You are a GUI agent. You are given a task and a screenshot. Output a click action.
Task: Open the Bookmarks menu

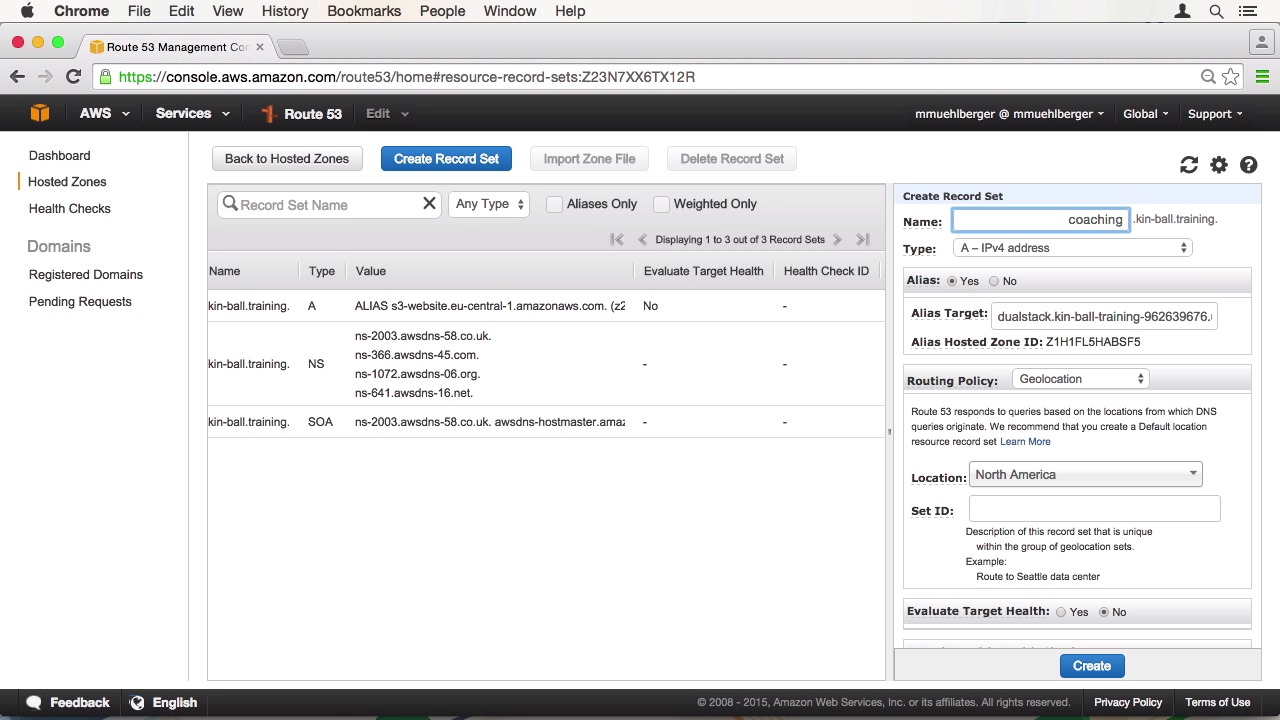(364, 11)
